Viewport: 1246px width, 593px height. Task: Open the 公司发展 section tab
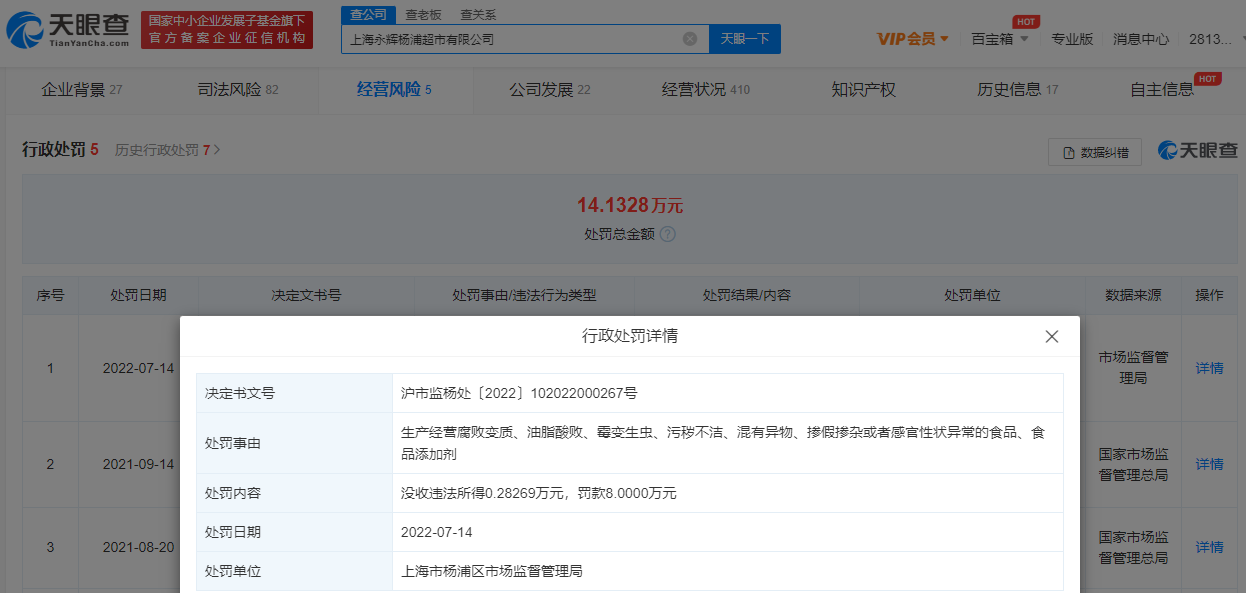[x=550, y=90]
